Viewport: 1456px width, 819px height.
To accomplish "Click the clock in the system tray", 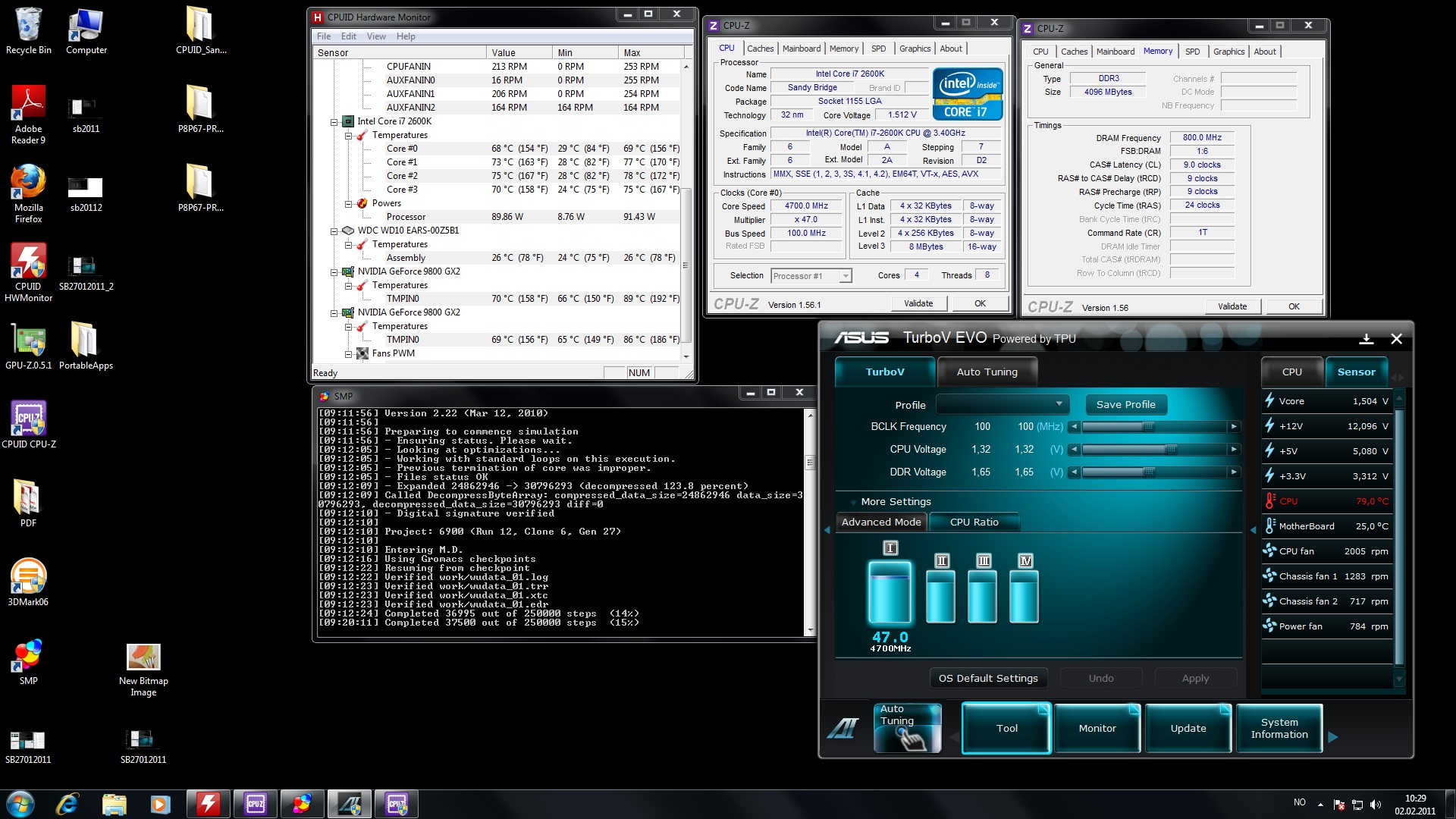I will 1415,805.
